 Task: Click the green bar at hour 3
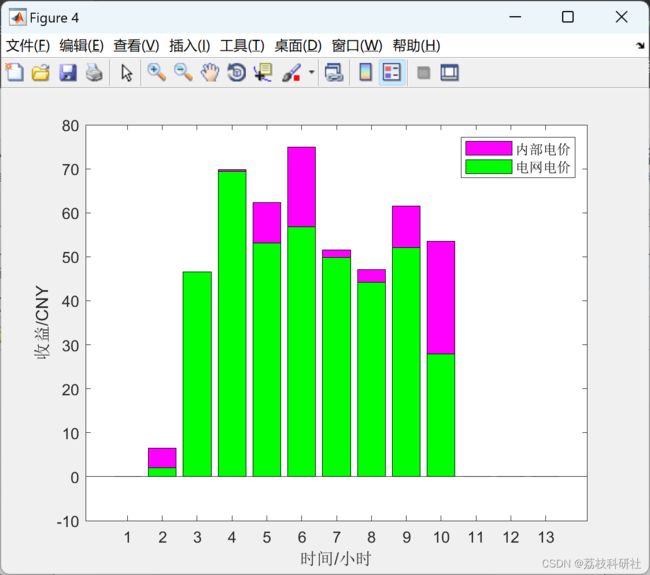click(197, 374)
